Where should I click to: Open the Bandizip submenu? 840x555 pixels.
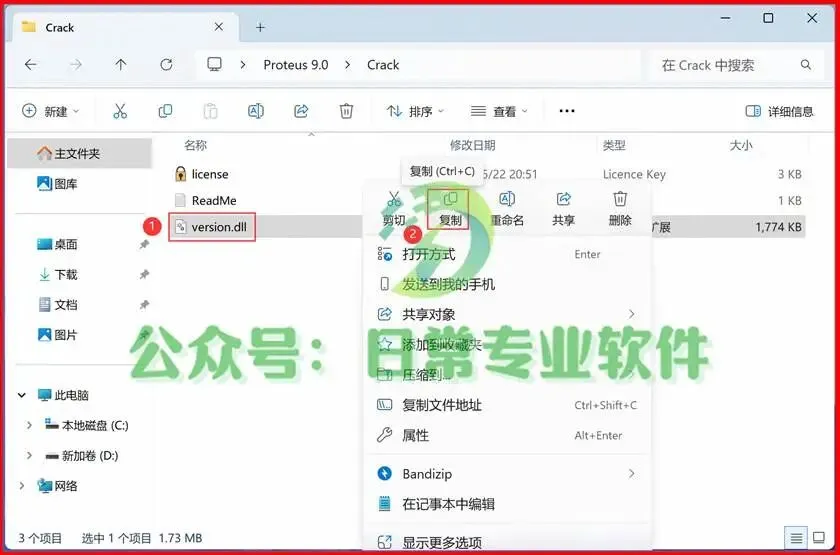click(508, 474)
